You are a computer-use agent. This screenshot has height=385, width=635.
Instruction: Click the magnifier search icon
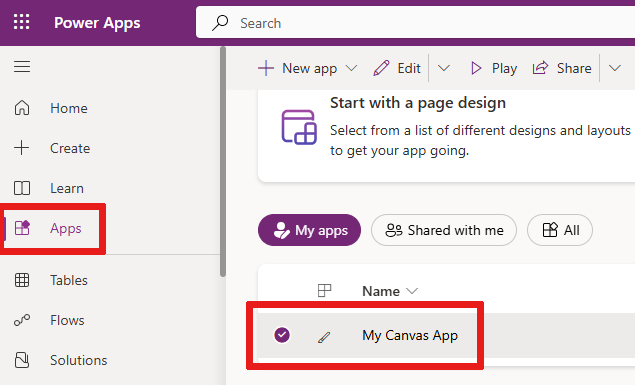pos(220,23)
